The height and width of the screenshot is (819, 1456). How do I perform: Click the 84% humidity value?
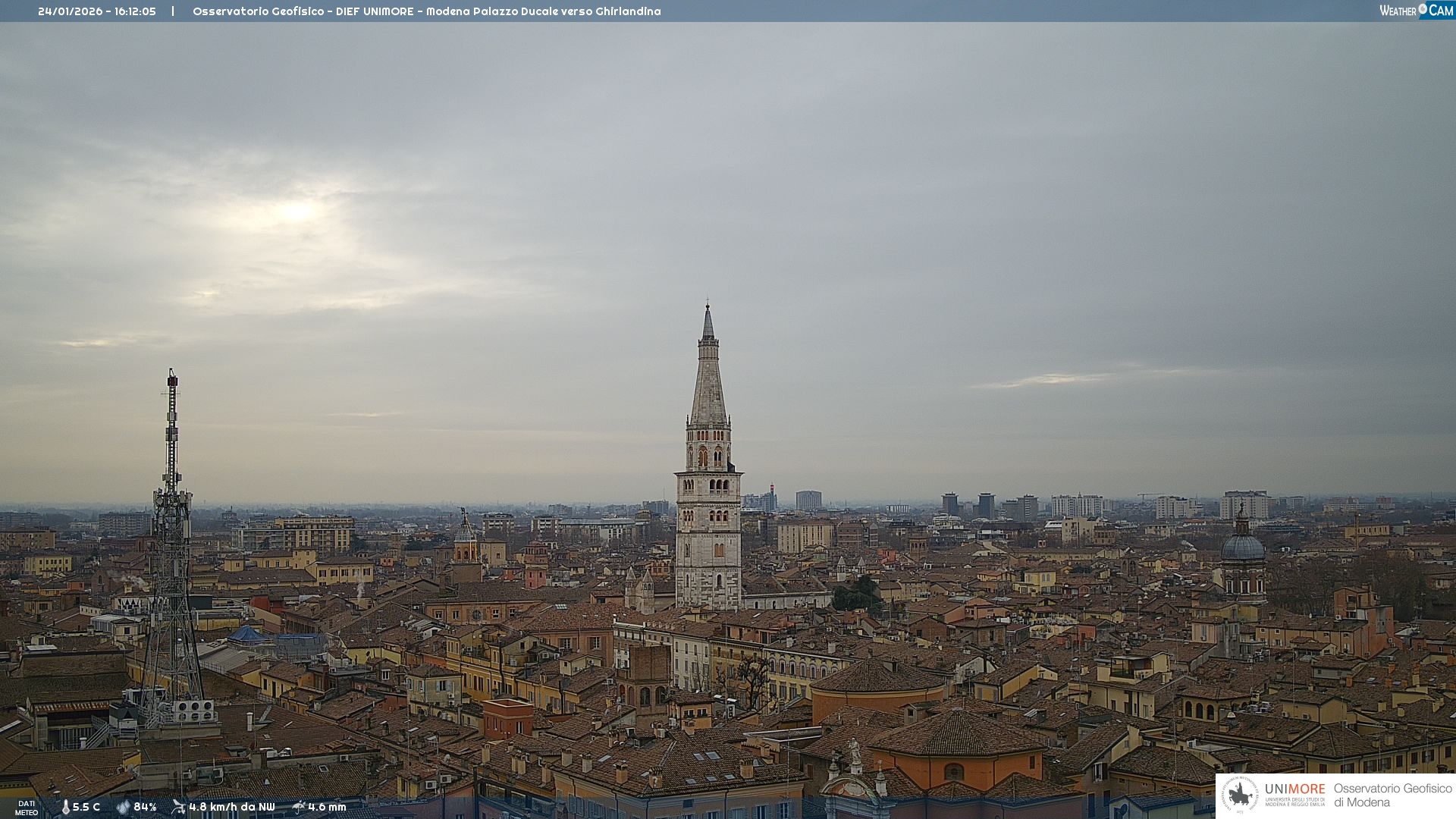[145, 808]
